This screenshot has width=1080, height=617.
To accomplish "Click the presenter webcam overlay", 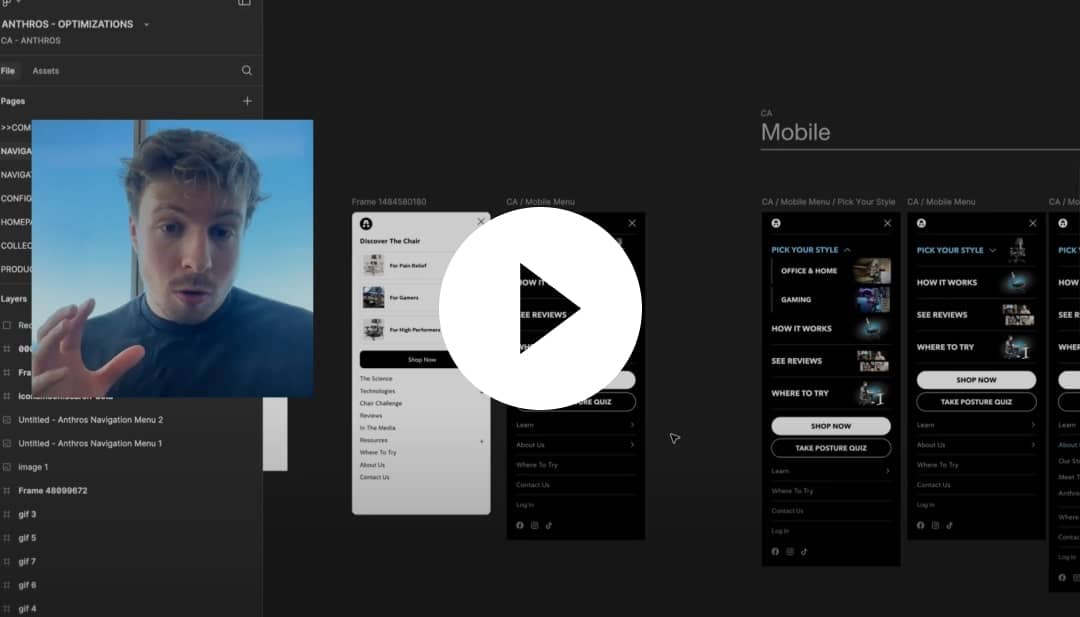I will point(172,258).
